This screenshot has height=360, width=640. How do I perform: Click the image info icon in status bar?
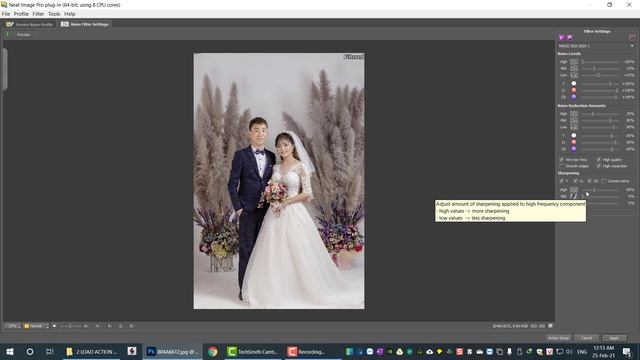pos(550,326)
